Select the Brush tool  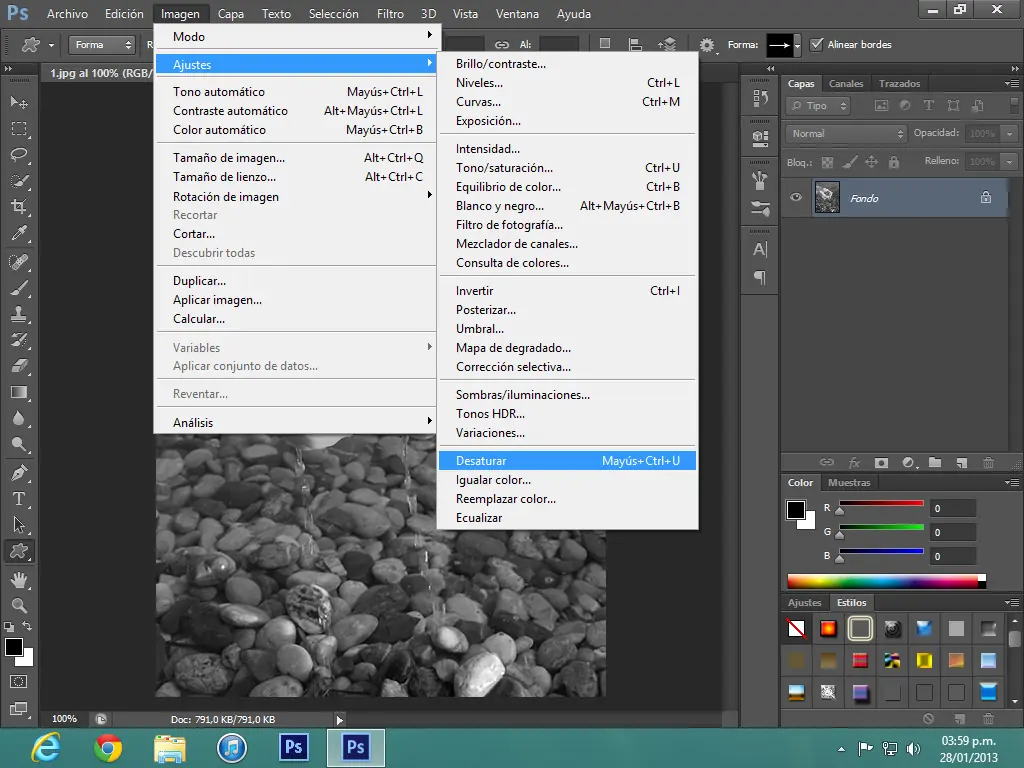tap(19, 288)
